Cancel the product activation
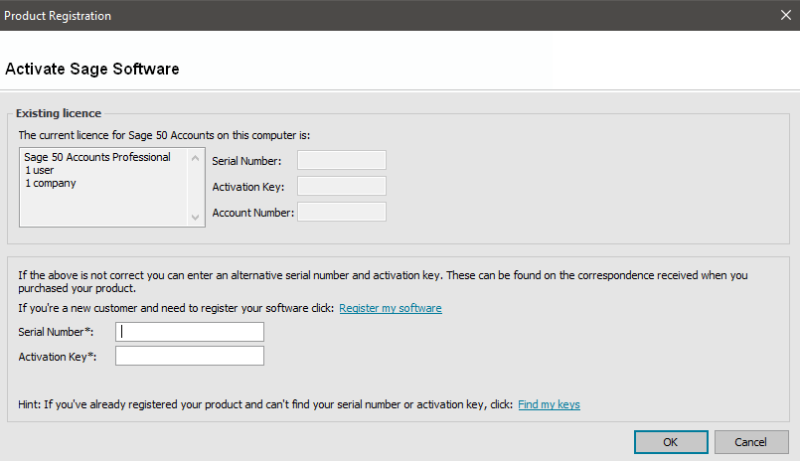Image resolution: width=800 pixels, height=461 pixels. click(x=751, y=442)
